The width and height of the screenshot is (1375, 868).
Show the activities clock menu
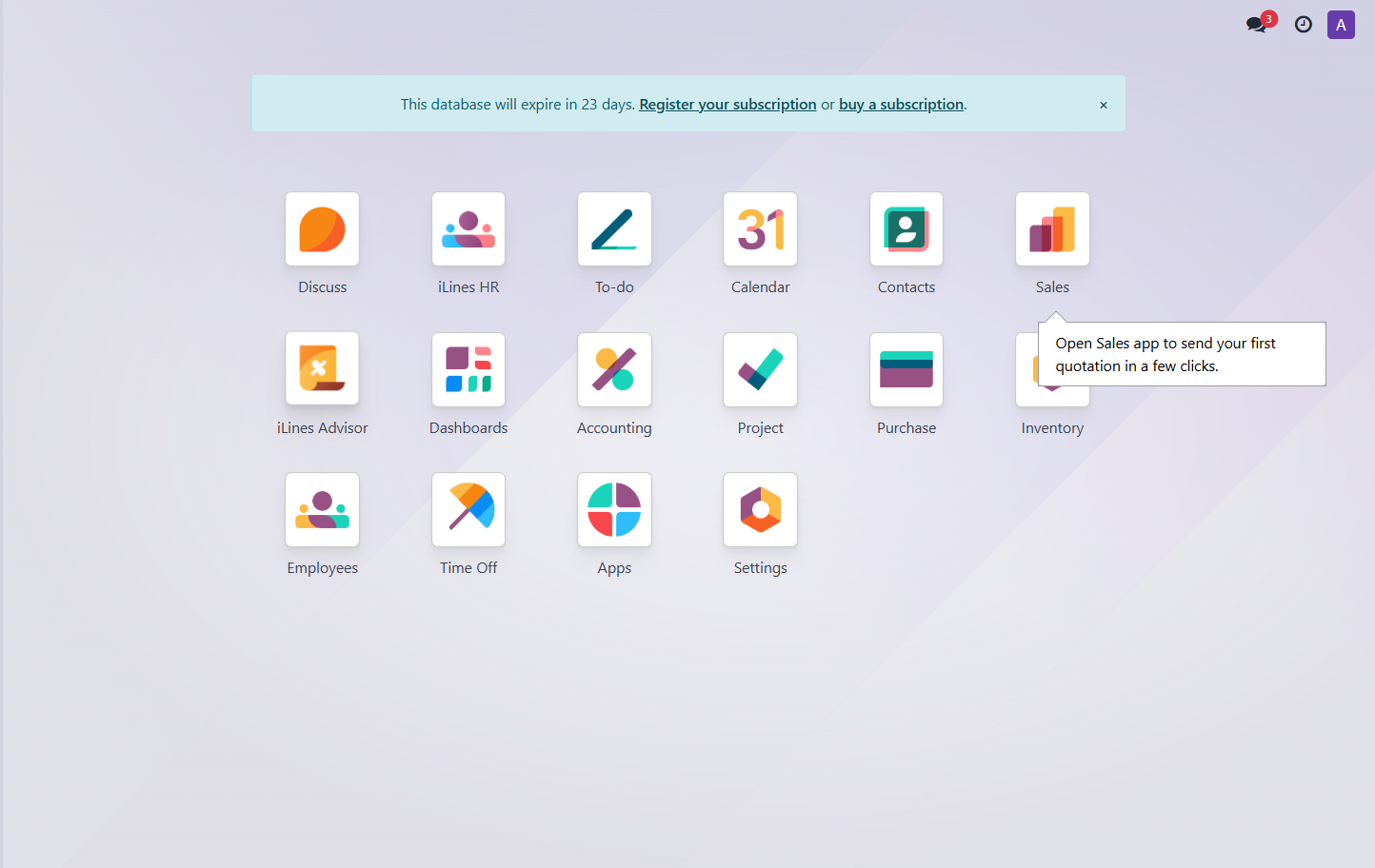click(x=1304, y=25)
